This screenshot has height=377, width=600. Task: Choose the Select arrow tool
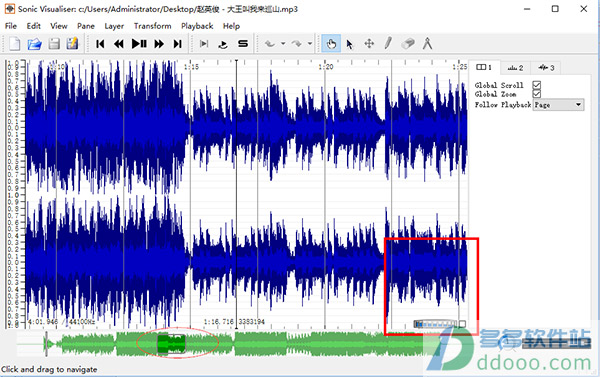tap(349, 44)
